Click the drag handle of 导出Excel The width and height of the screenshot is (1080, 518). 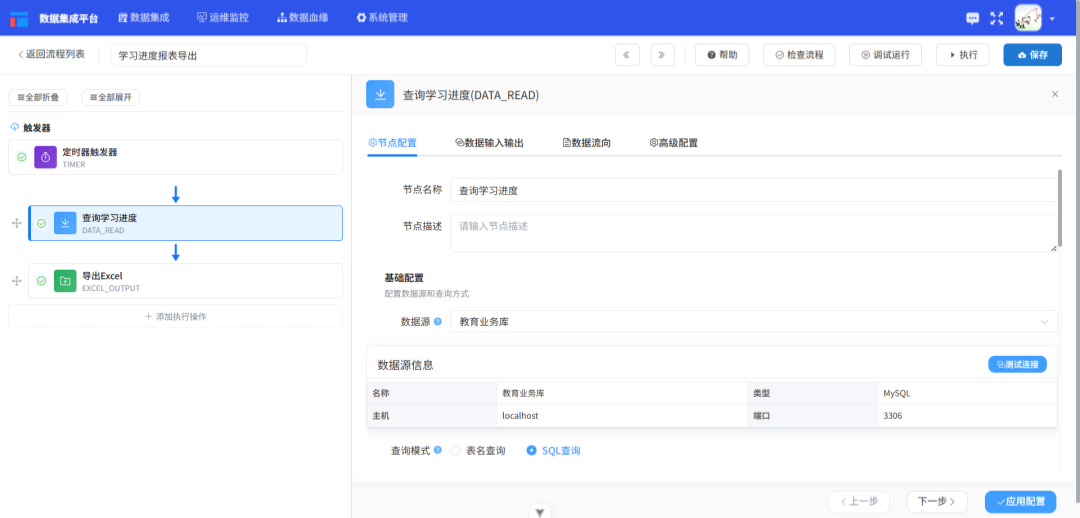tap(17, 281)
